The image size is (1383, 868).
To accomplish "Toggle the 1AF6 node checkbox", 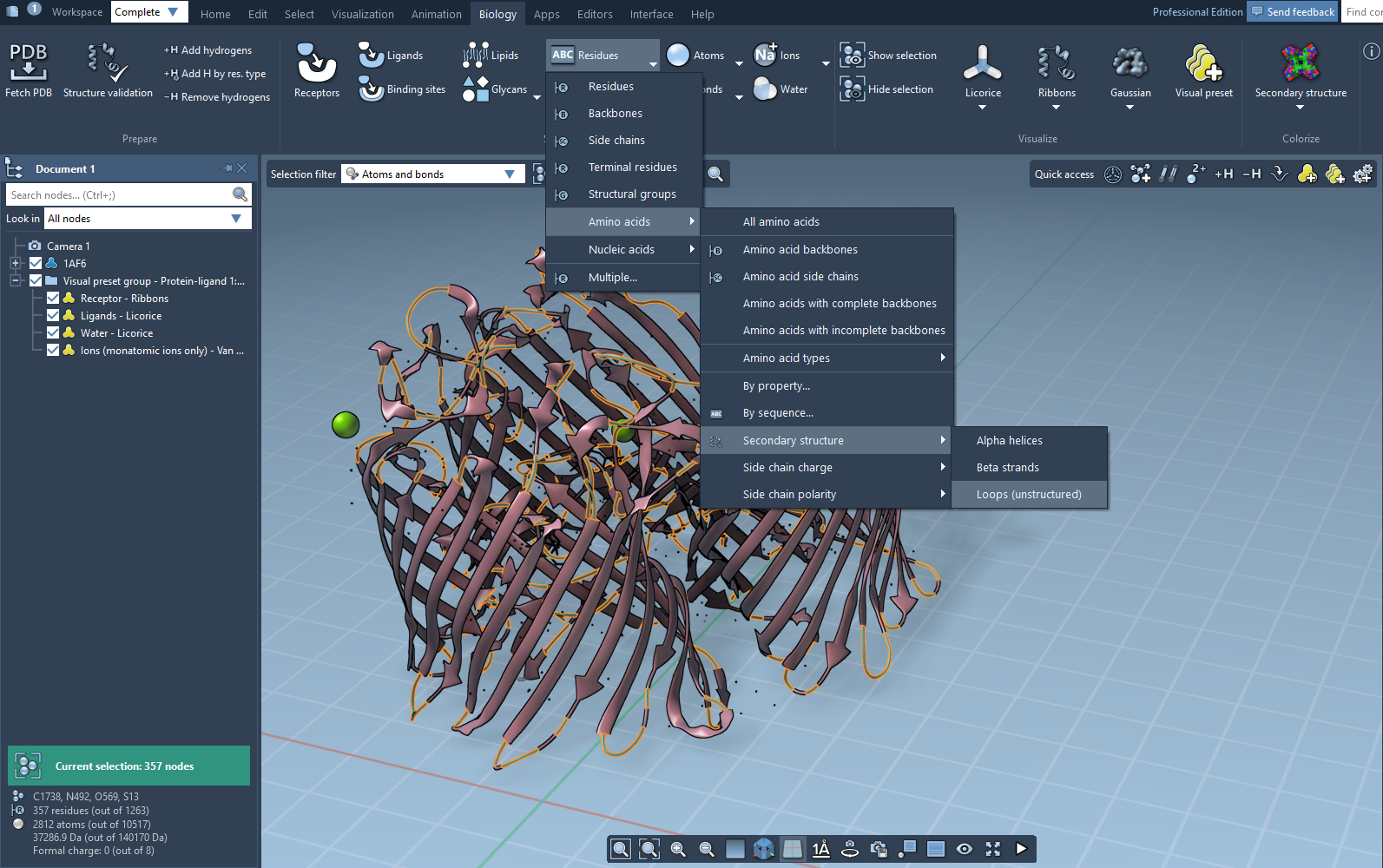I will [36, 263].
